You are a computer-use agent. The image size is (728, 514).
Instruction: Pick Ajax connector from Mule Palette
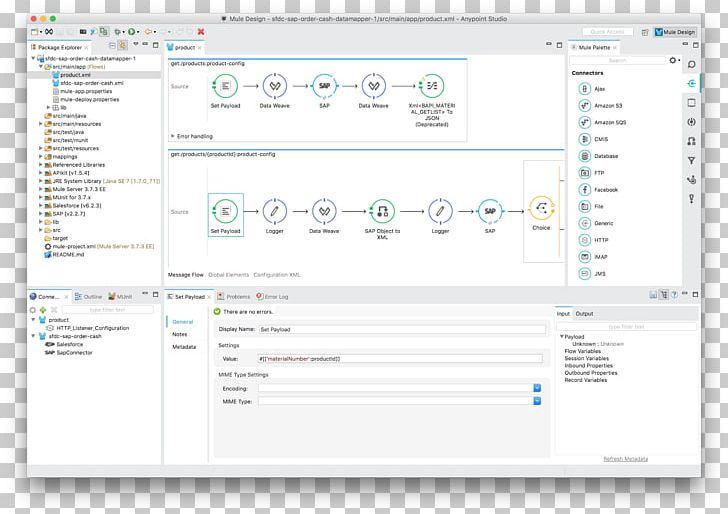[x=592, y=89]
